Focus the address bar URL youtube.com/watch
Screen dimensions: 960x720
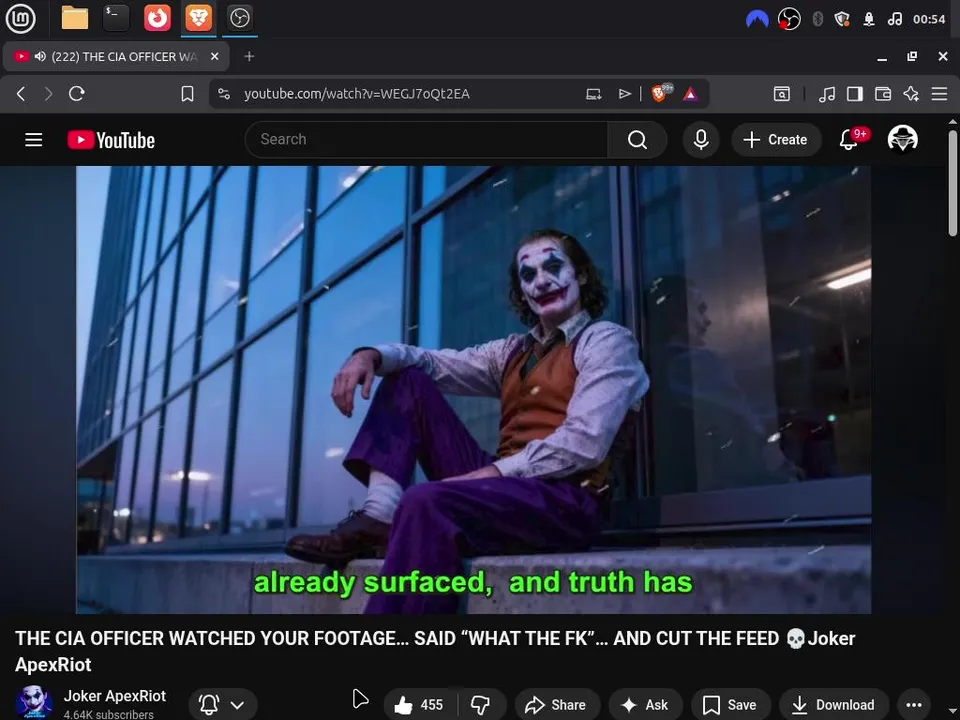[x=357, y=94]
